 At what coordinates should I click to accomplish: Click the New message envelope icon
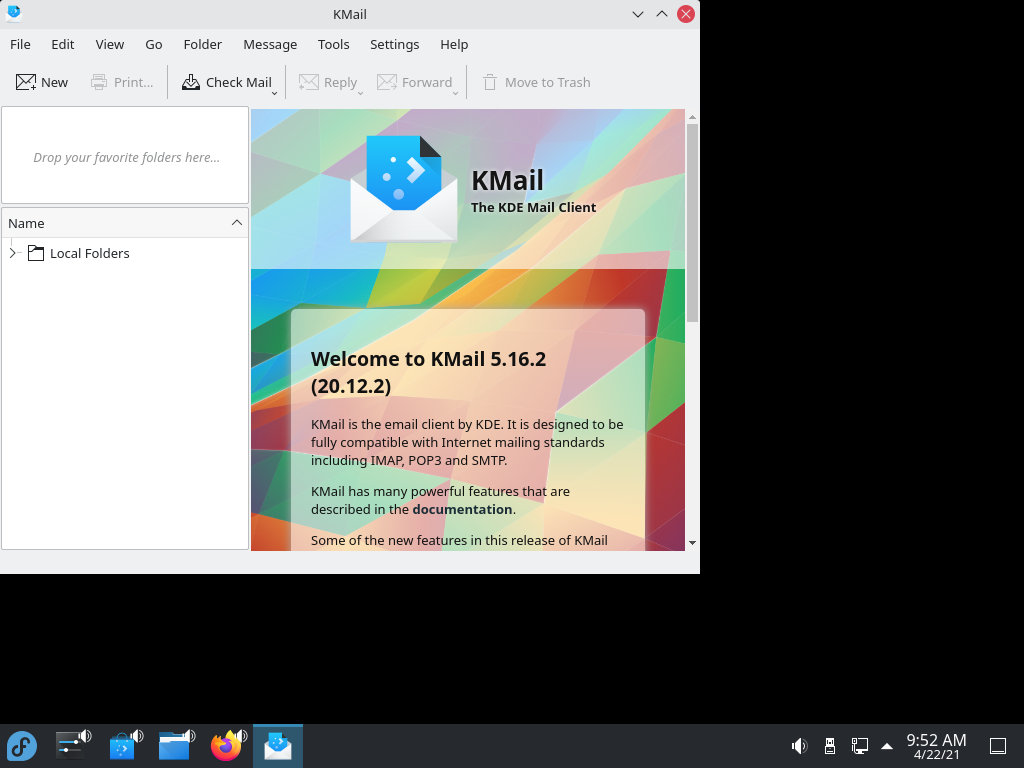point(26,82)
